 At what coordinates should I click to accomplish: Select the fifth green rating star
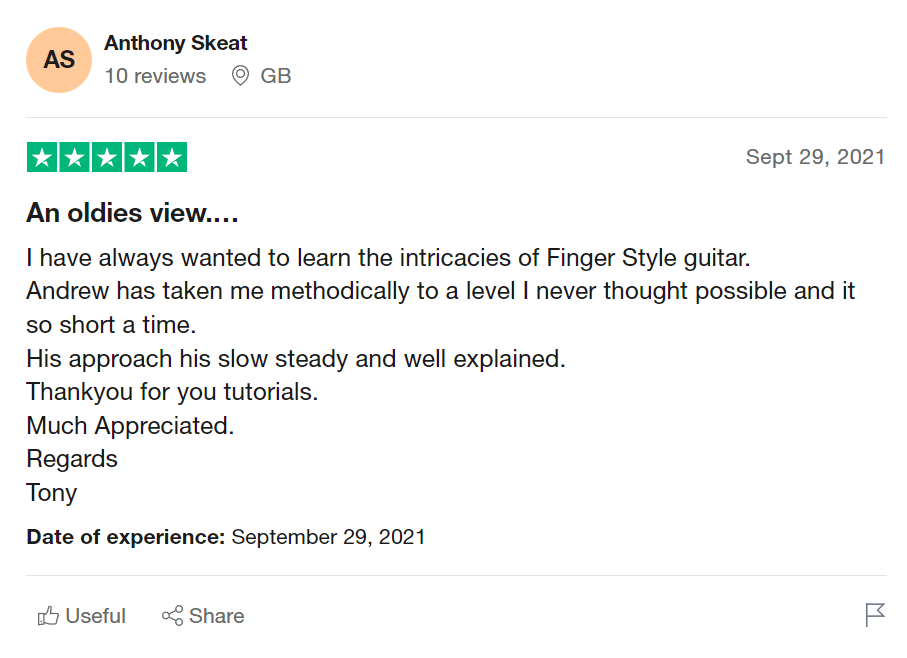[x=172, y=158]
